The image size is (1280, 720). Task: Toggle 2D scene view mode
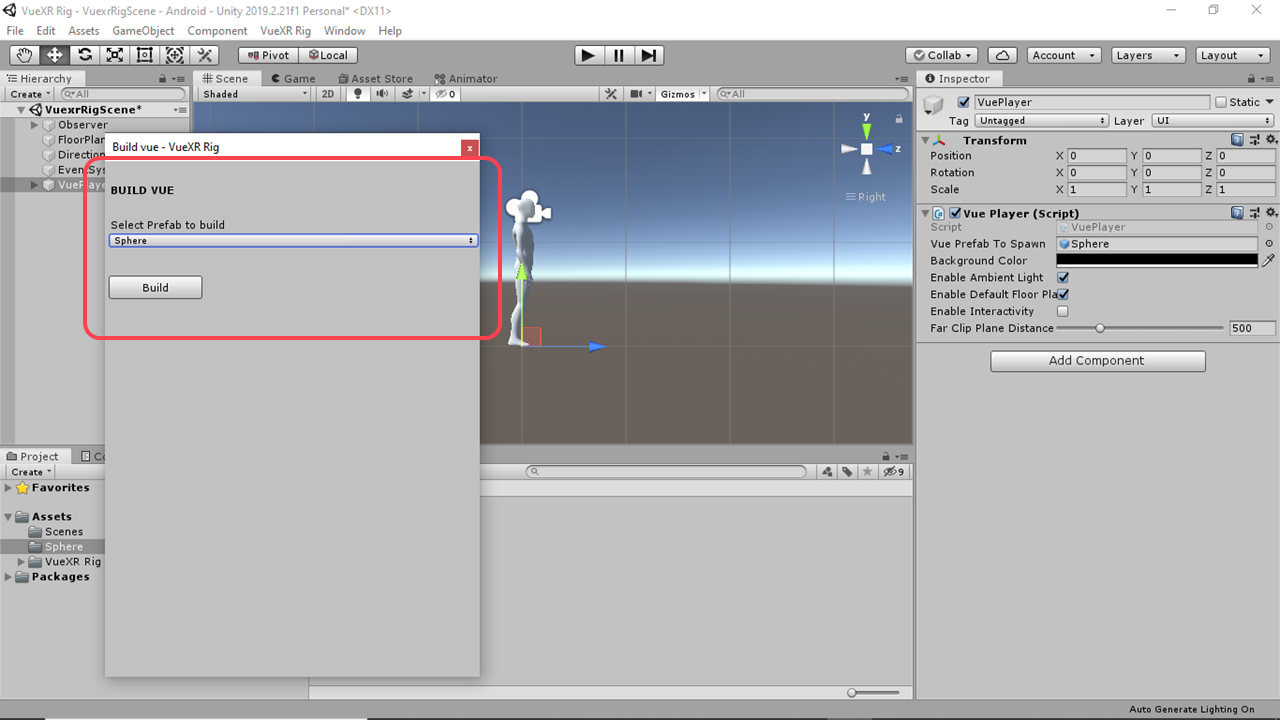[328, 94]
